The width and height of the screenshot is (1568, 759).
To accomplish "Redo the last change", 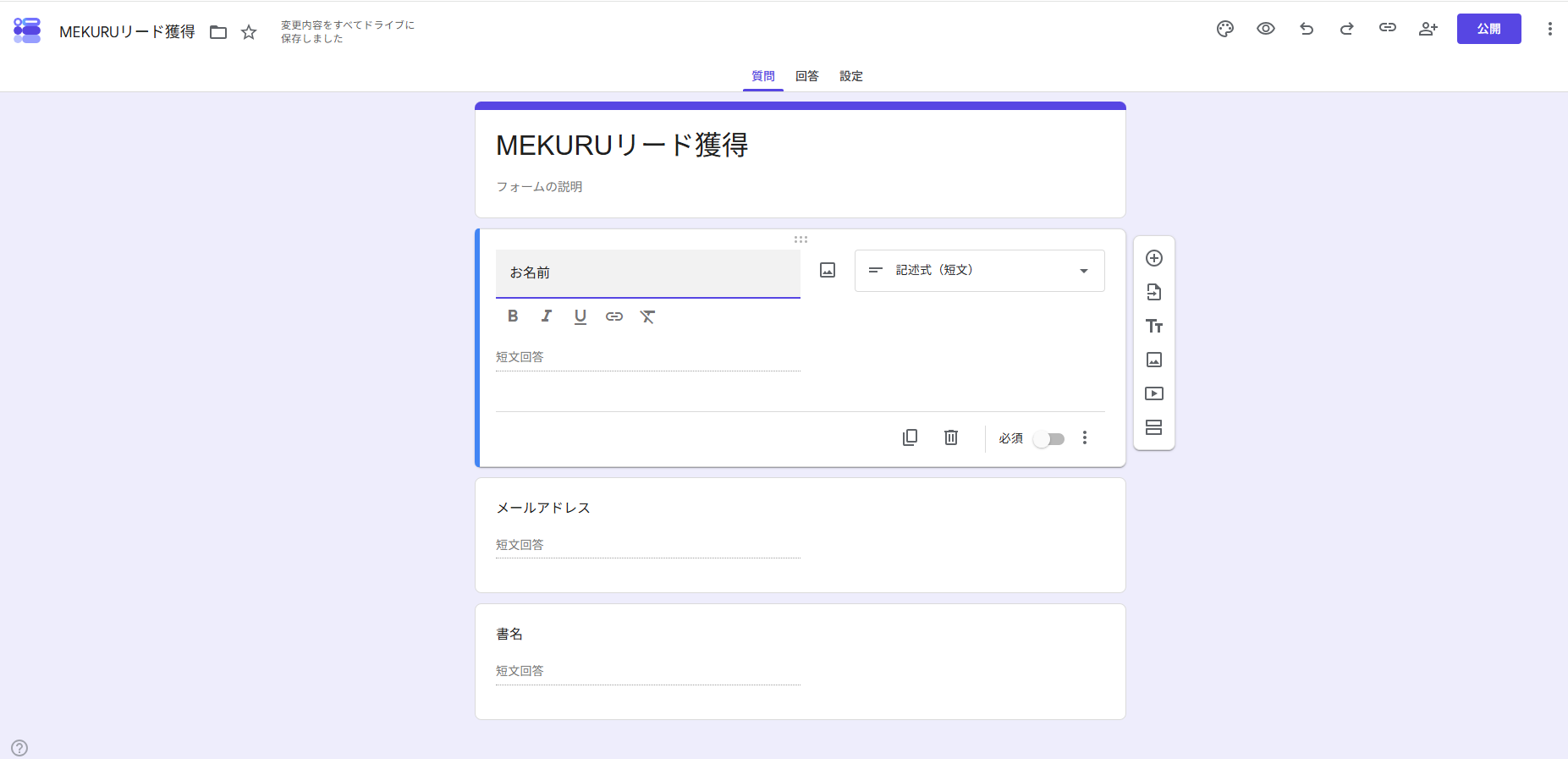I will point(1347,29).
